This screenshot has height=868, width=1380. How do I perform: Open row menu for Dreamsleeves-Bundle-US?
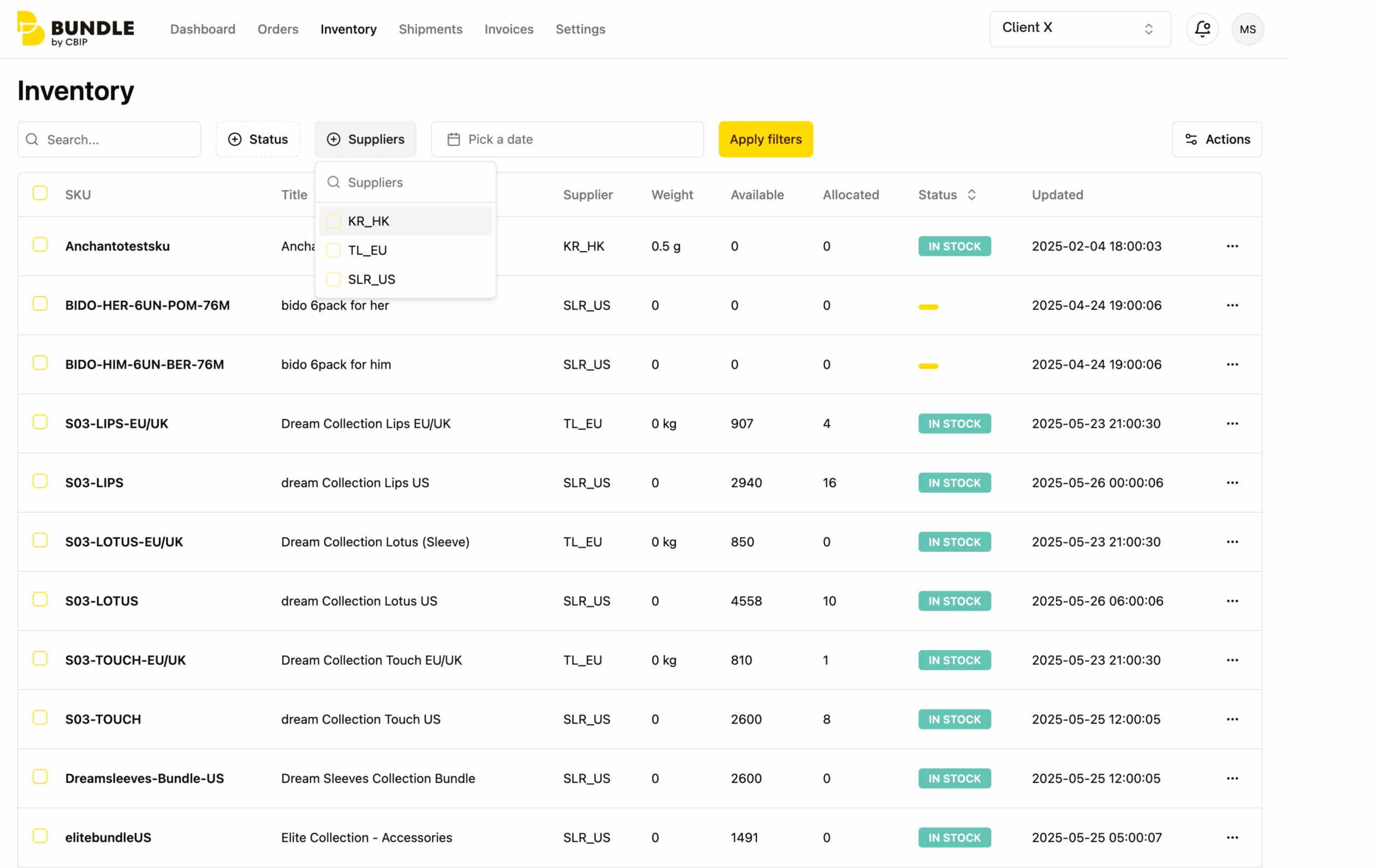(1232, 777)
